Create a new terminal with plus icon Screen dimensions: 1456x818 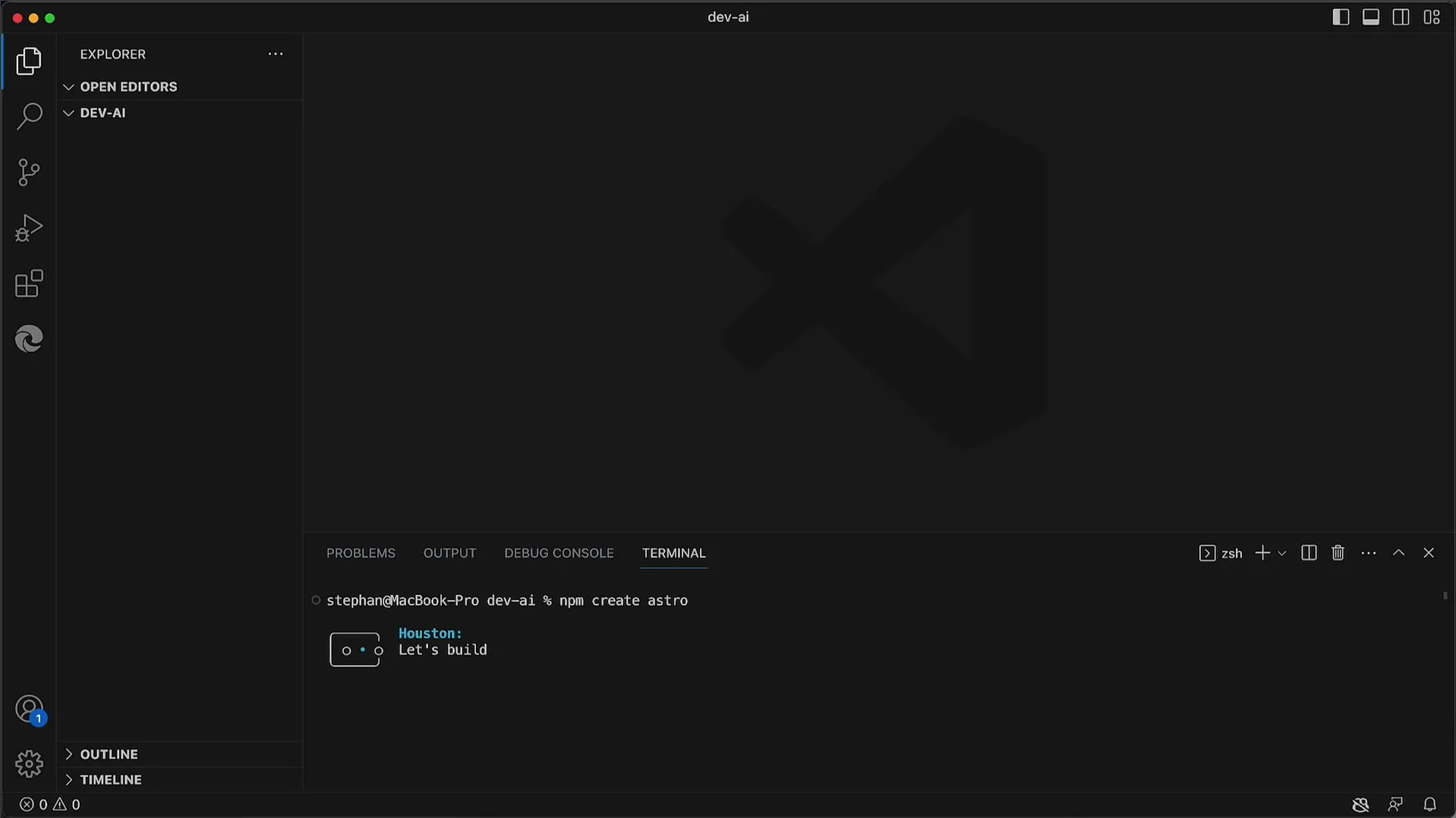pos(1262,553)
